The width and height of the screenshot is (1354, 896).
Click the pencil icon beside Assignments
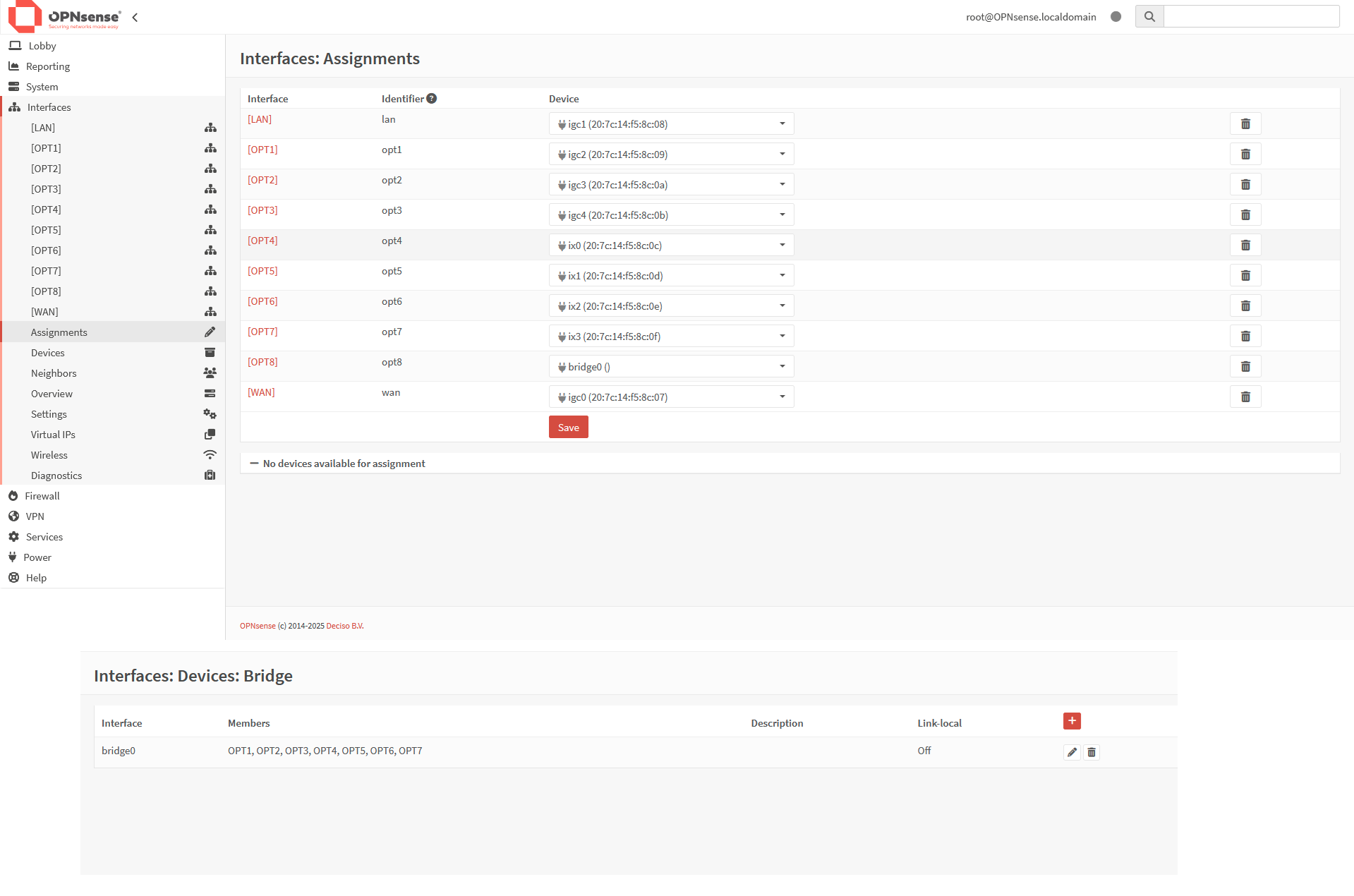pos(210,332)
